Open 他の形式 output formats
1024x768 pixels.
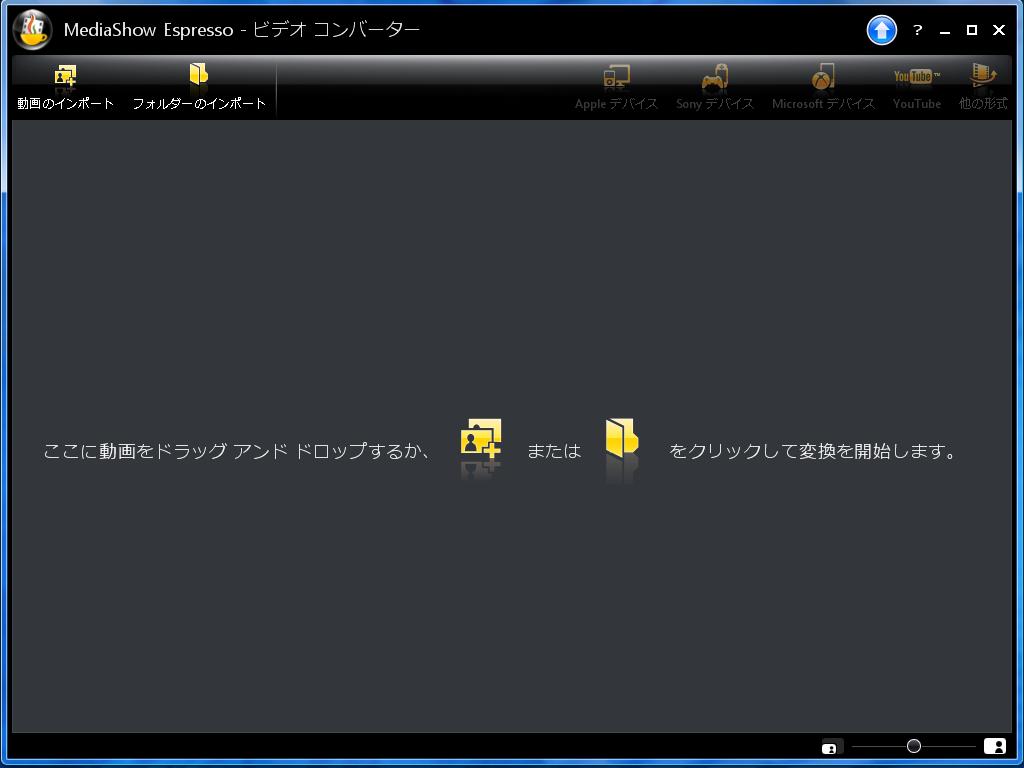(x=983, y=87)
